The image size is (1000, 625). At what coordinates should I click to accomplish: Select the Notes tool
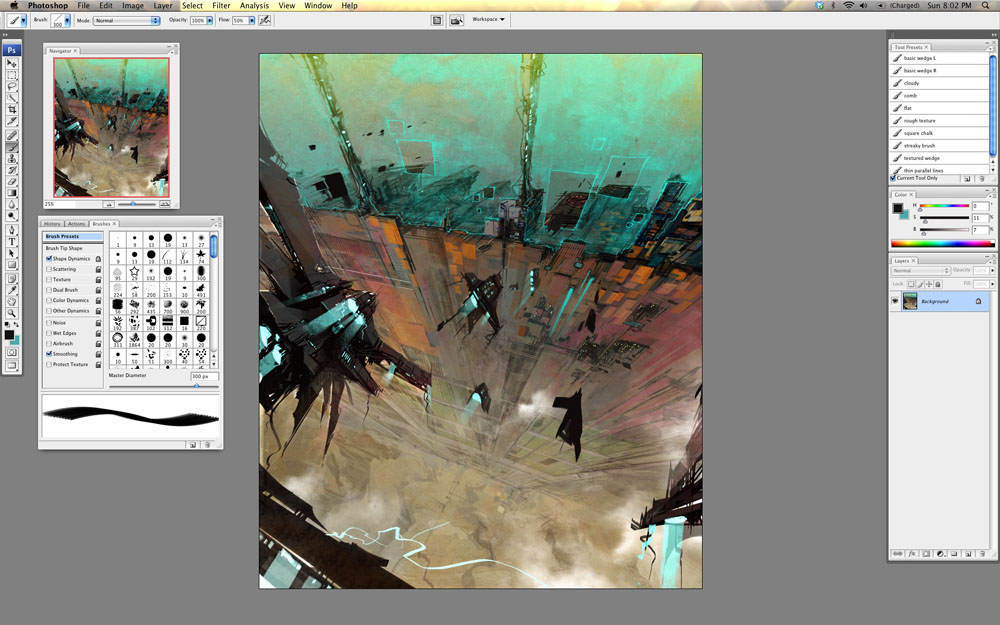click(x=11, y=279)
